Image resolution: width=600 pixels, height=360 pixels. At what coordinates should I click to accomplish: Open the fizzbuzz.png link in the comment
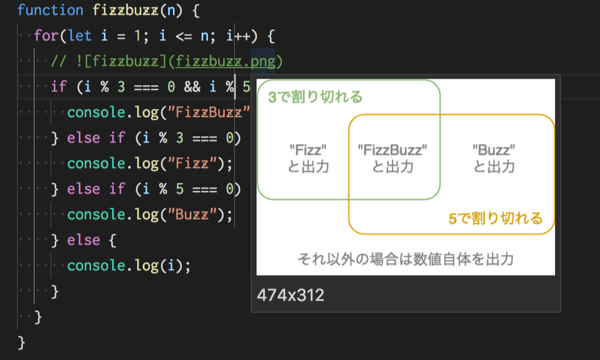click(225, 61)
